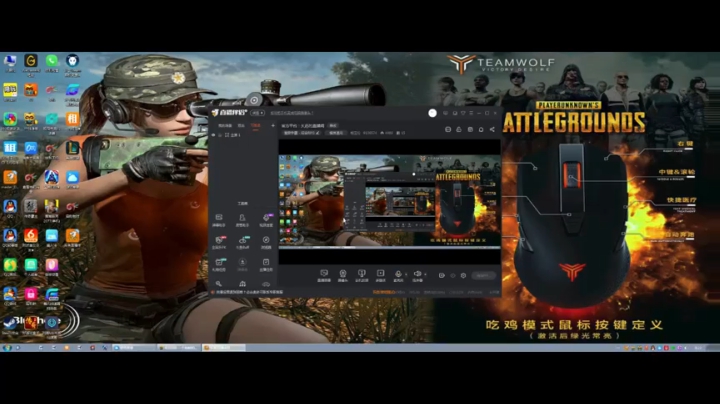Click the small pill button next to the room title

(333, 125)
